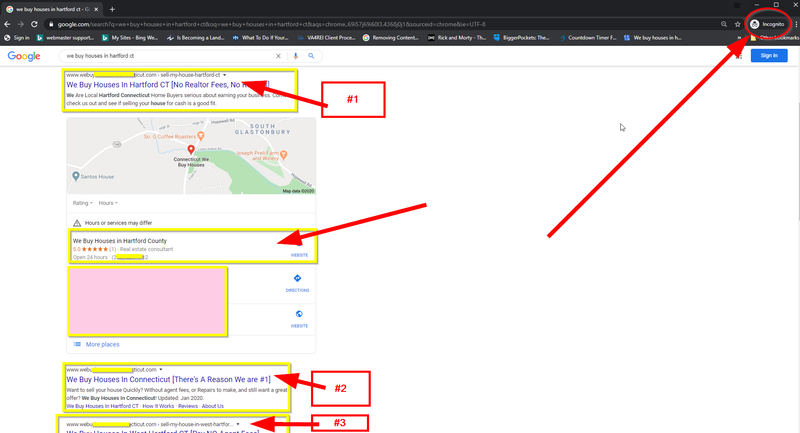Open the 'How It Works' sitelink
This screenshot has height=433, width=800.
[x=158, y=406]
